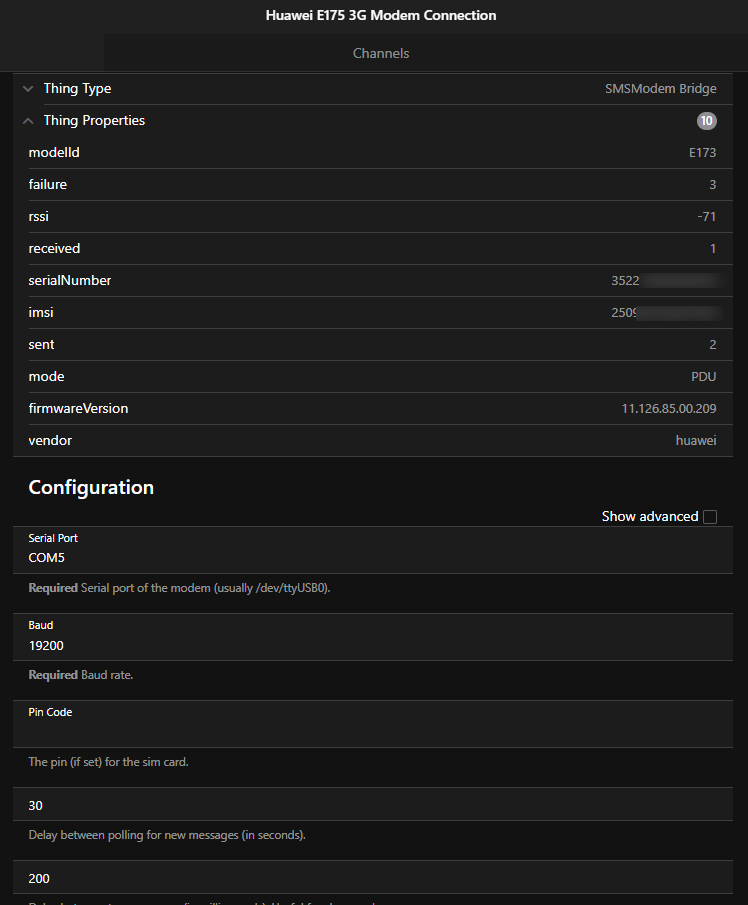
Task: Select the modelId property row
Action: [374, 153]
